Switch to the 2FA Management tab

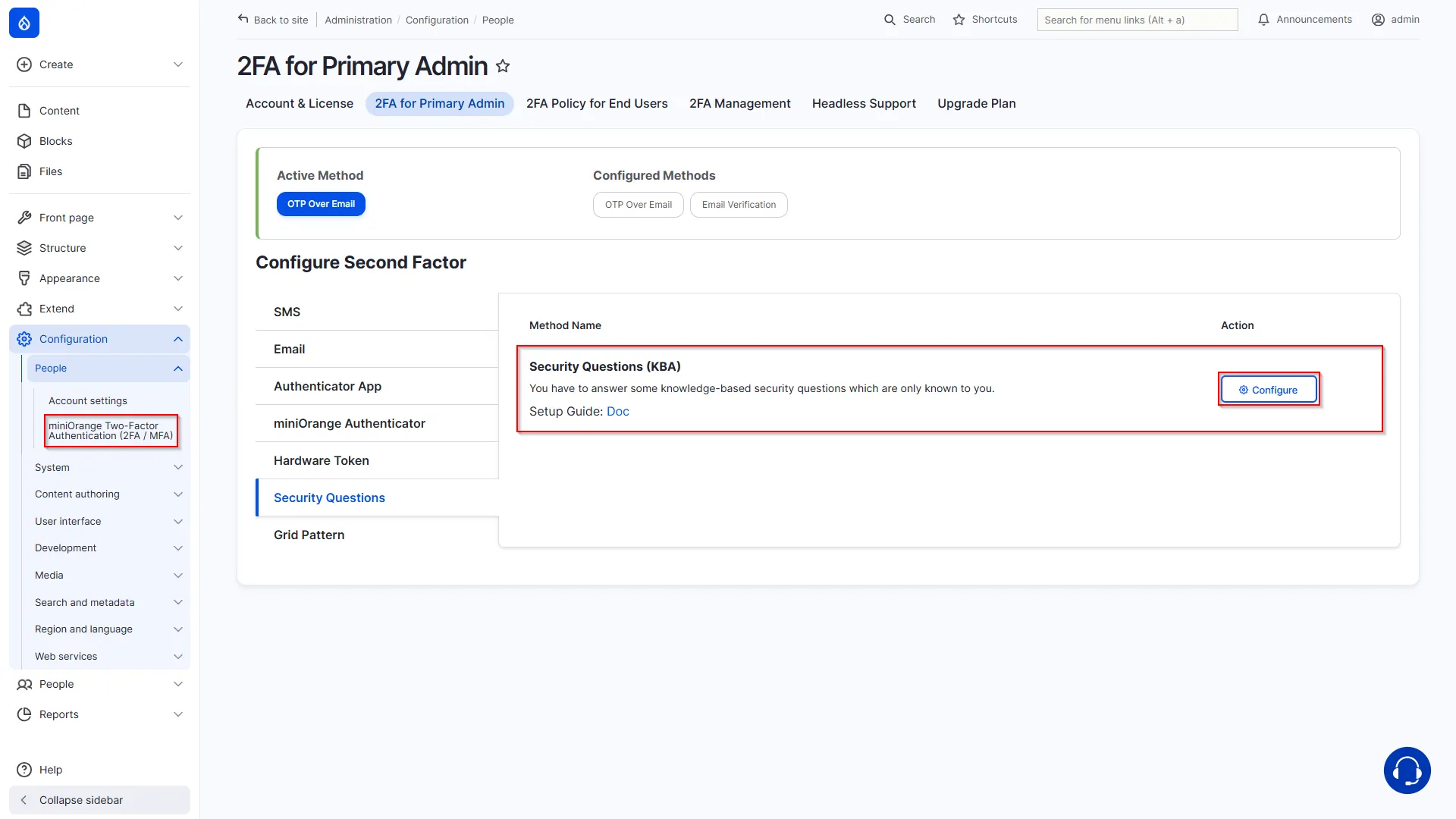pyautogui.click(x=739, y=104)
